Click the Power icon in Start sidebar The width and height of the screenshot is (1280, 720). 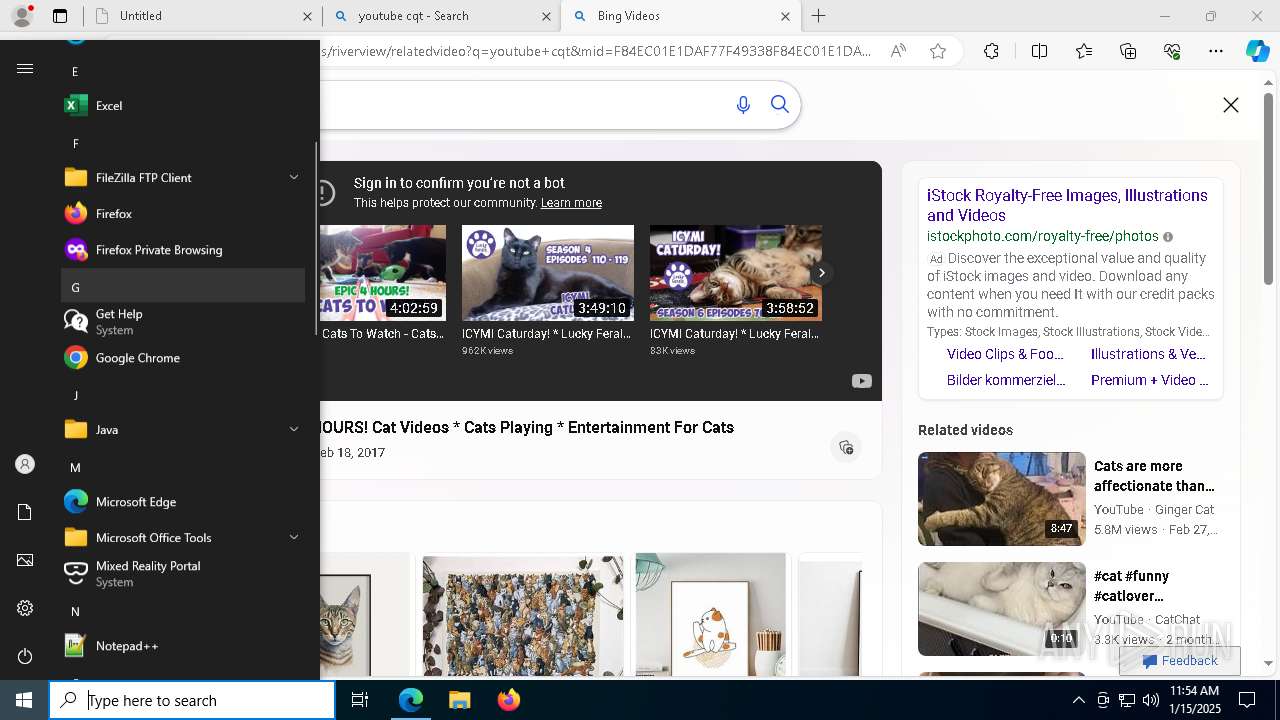pyautogui.click(x=25, y=656)
